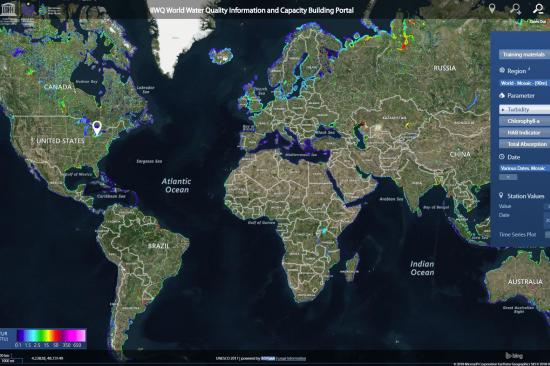Select the Chlorophyll-a parameter option

[524, 121]
